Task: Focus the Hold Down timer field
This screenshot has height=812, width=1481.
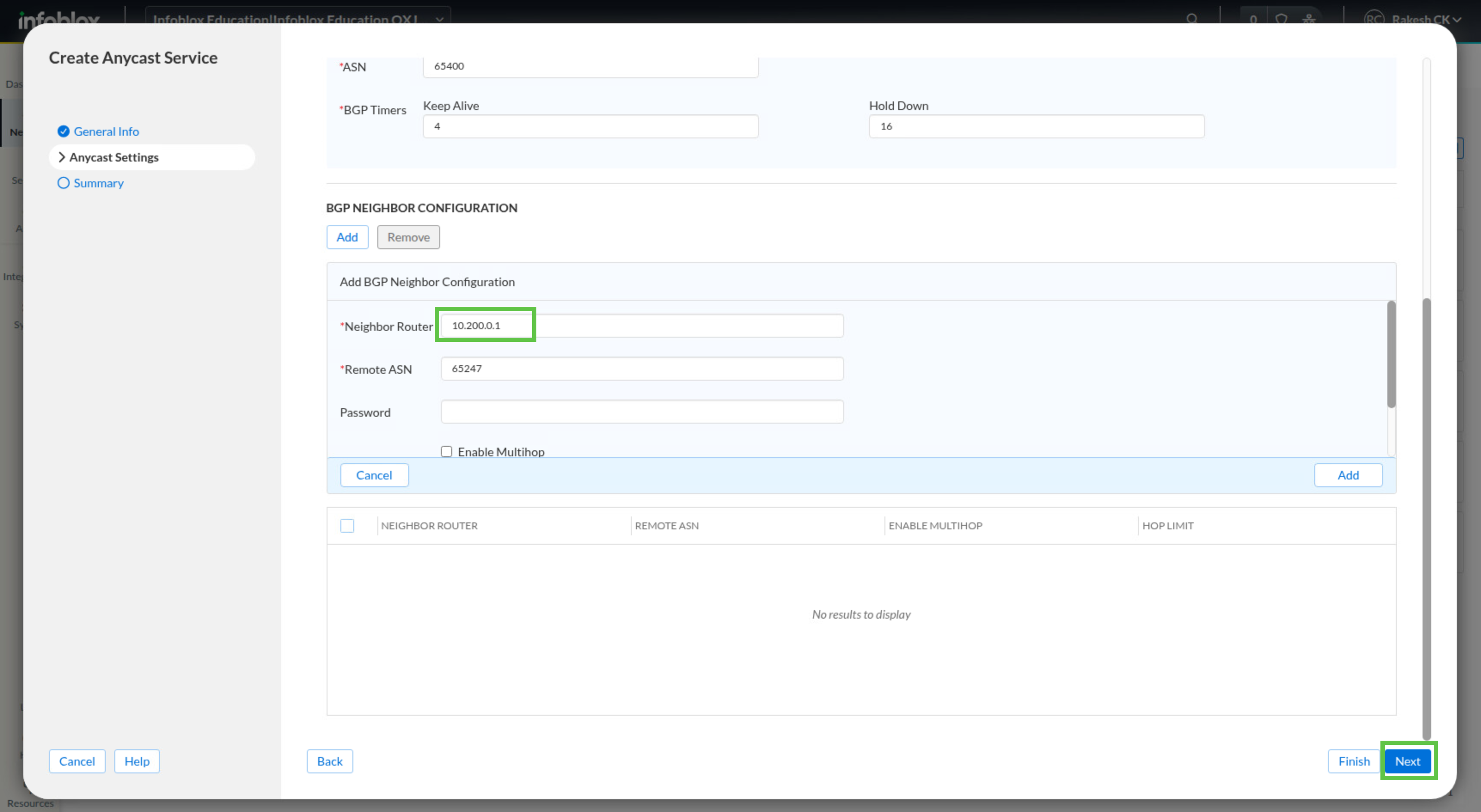Action: (x=1036, y=126)
